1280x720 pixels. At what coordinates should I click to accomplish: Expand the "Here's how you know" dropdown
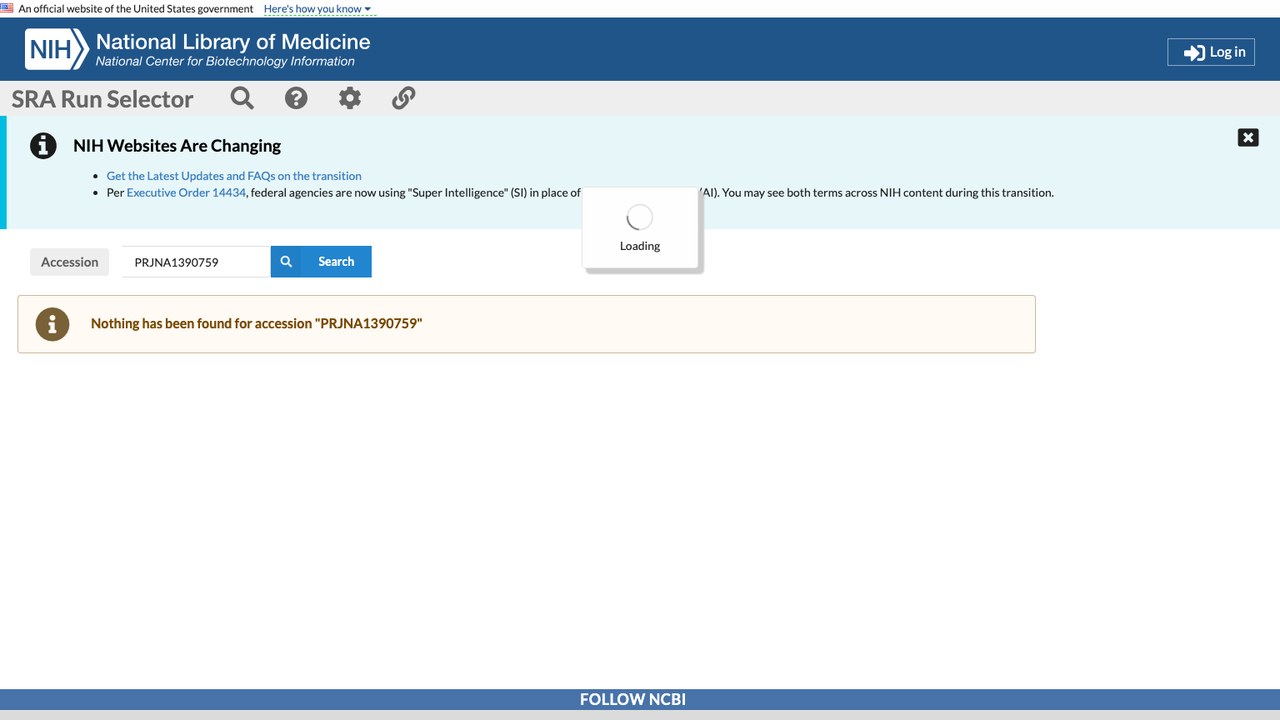[x=317, y=9]
